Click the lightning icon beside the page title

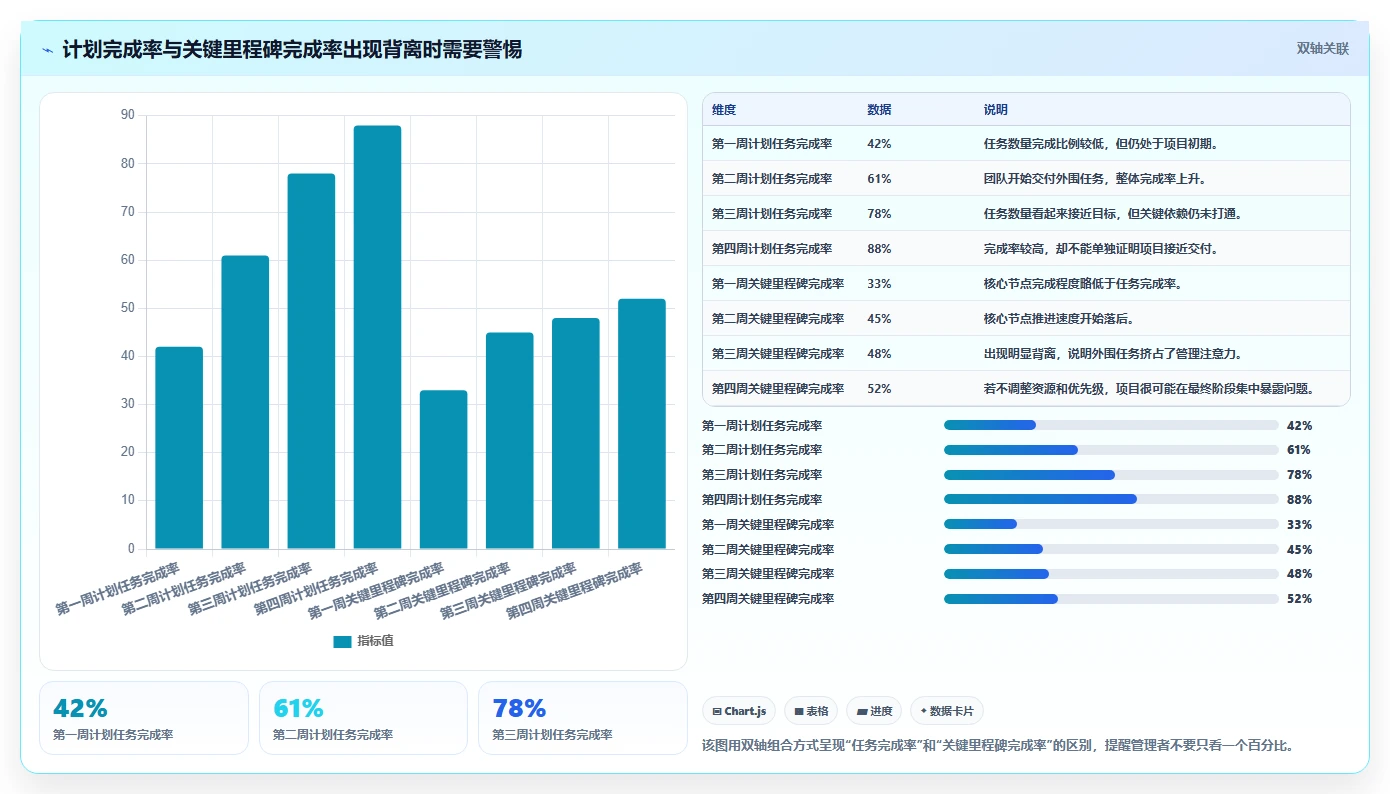tap(48, 50)
